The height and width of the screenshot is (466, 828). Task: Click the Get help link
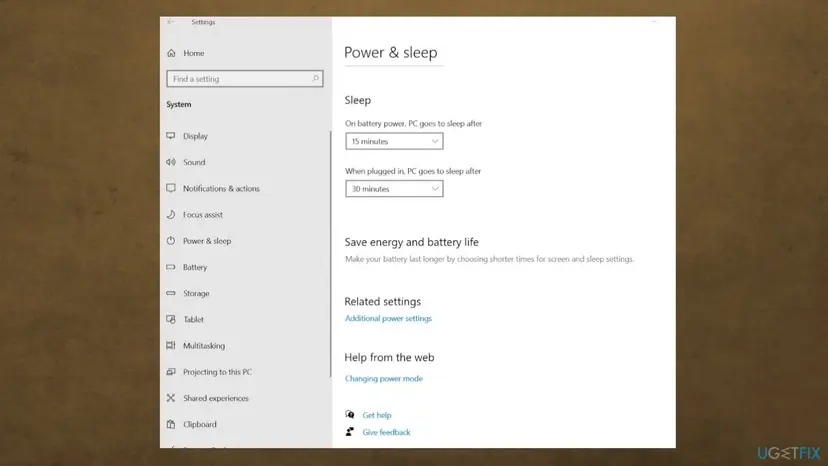click(377, 415)
